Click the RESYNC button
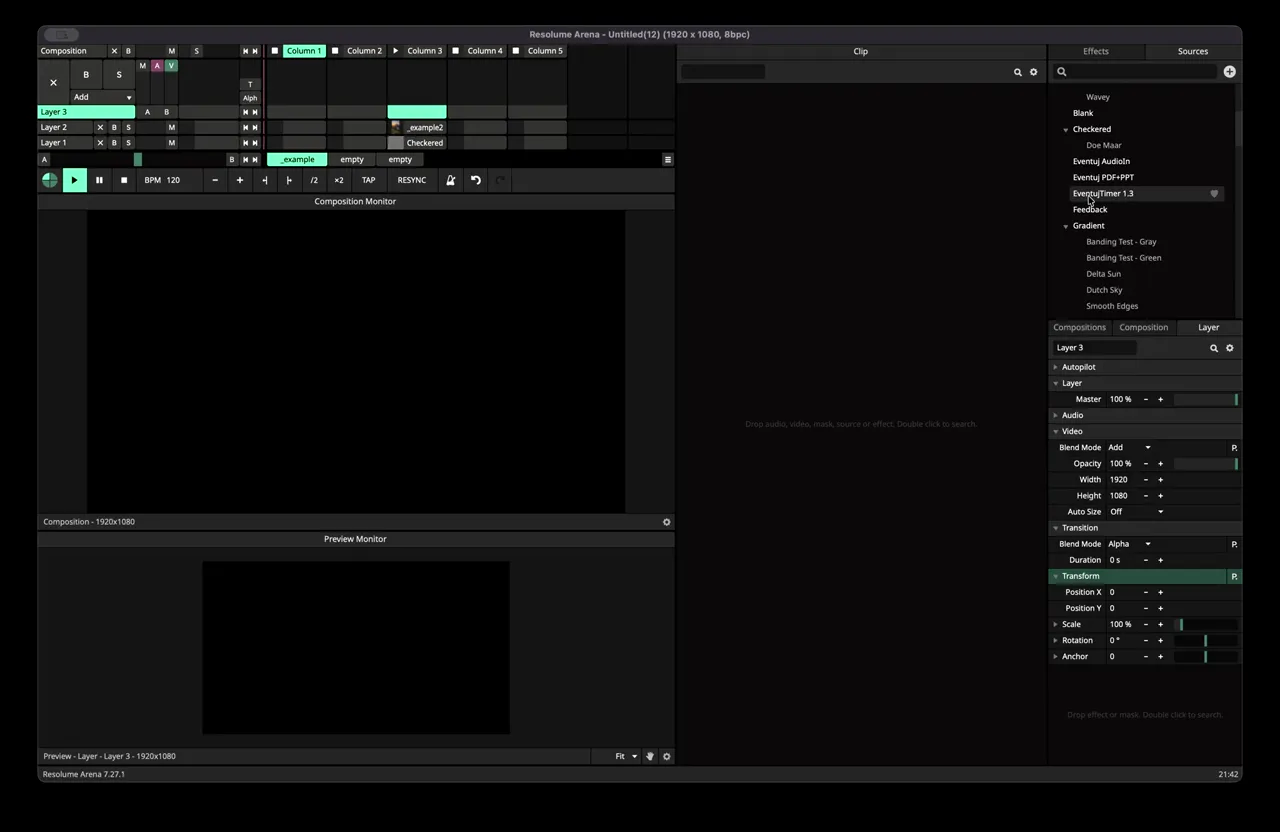Screen dimensions: 1280x832 coord(412,180)
